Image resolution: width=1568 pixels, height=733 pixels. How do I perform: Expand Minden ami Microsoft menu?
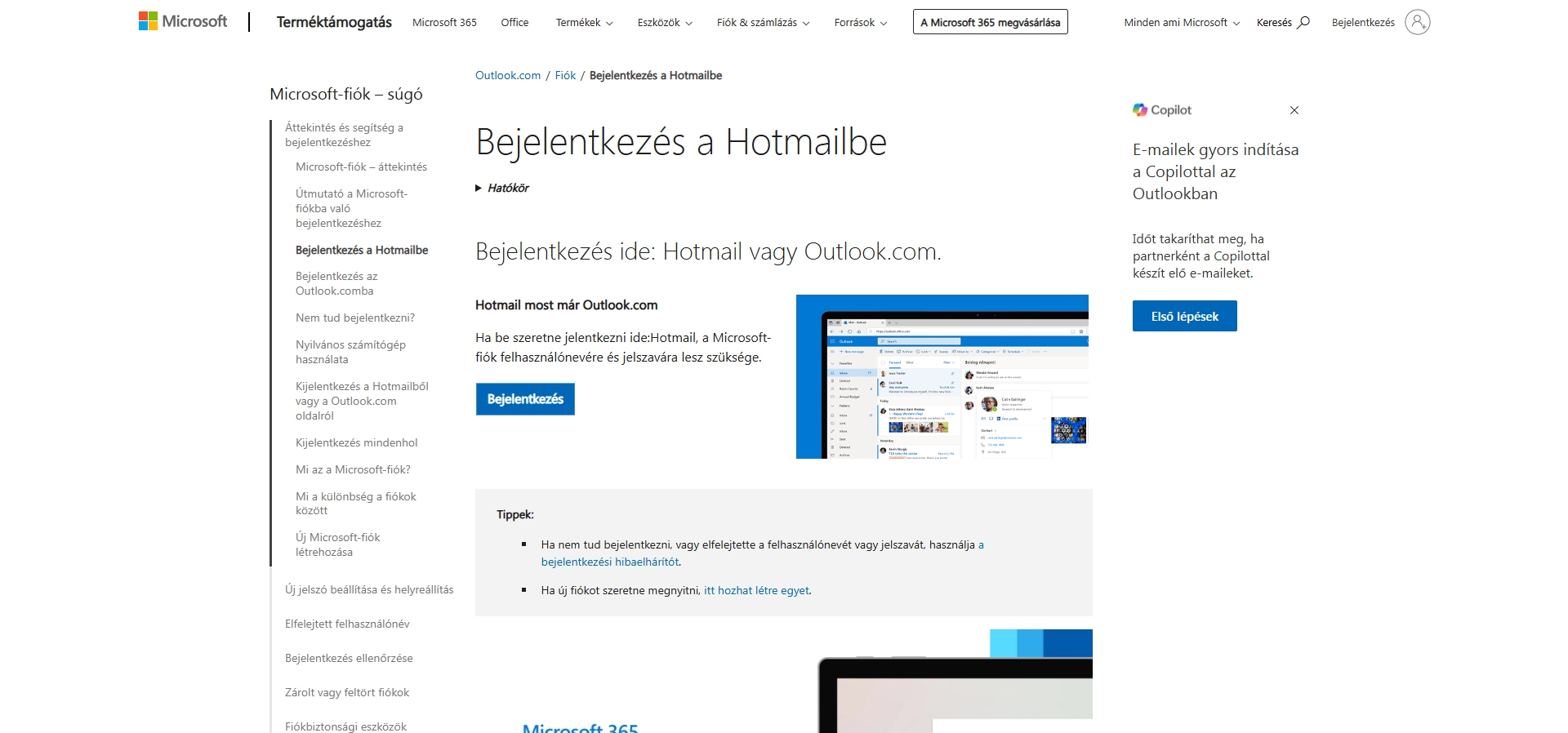1182,23
